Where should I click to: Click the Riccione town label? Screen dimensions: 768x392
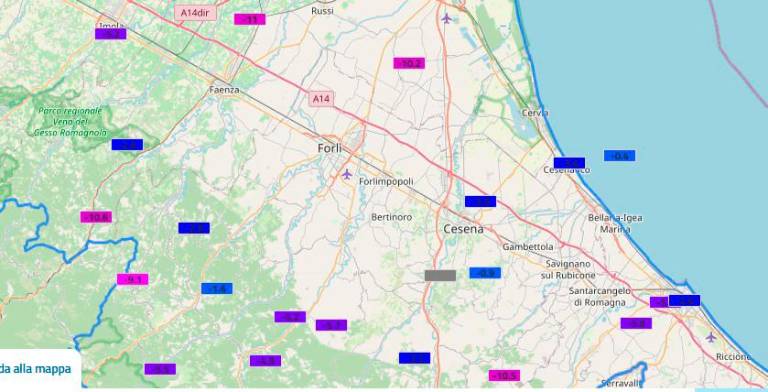pyautogui.click(x=733, y=357)
